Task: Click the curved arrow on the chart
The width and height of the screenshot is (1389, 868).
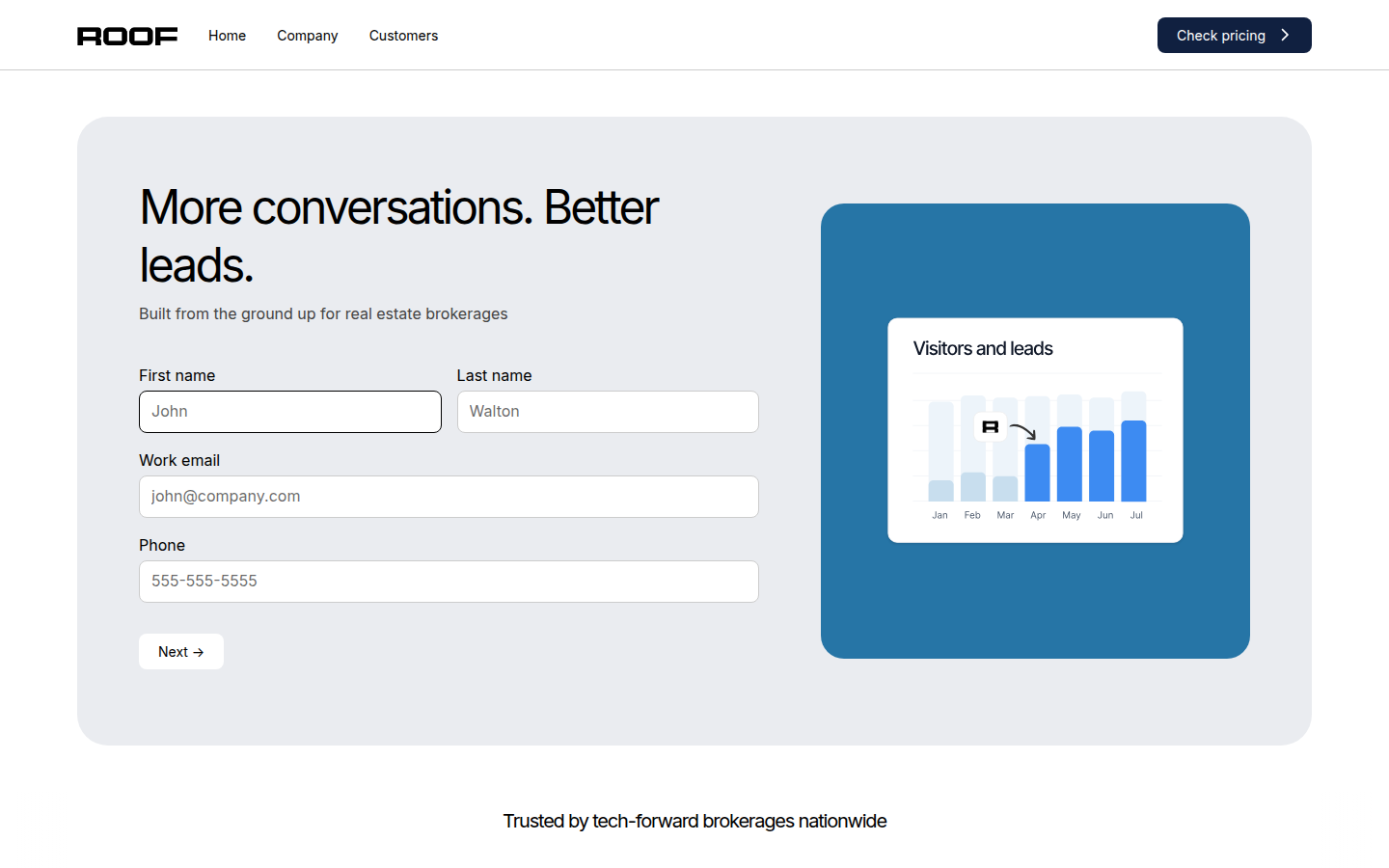Action: (x=1023, y=431)
